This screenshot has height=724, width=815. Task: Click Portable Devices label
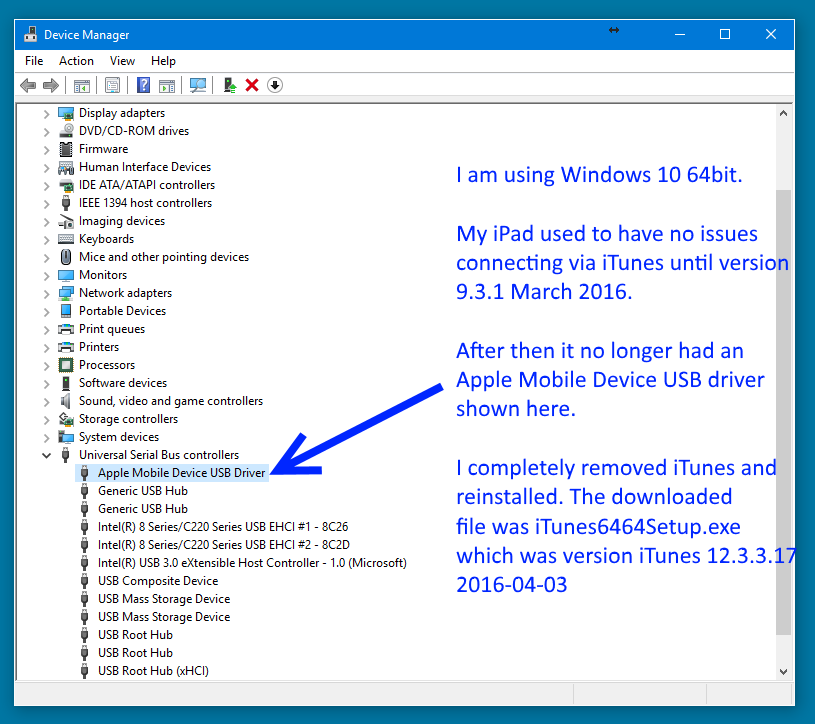coord(123,311)
